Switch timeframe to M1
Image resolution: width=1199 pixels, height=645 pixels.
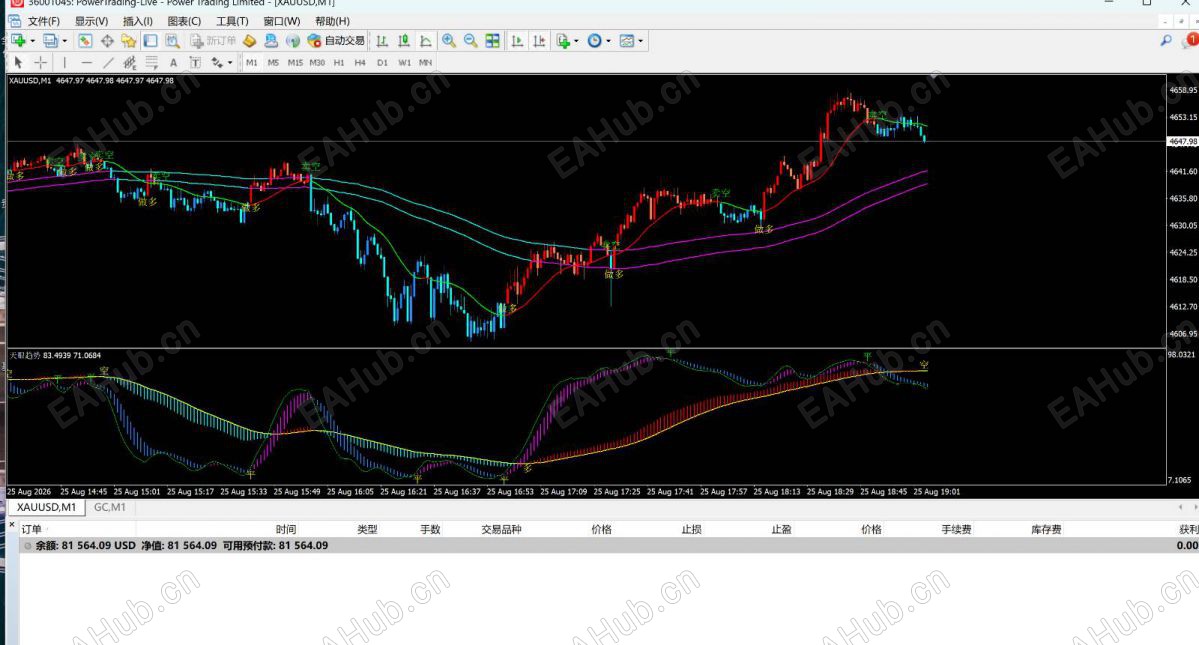pyautogui.click(x=252, y=63)
